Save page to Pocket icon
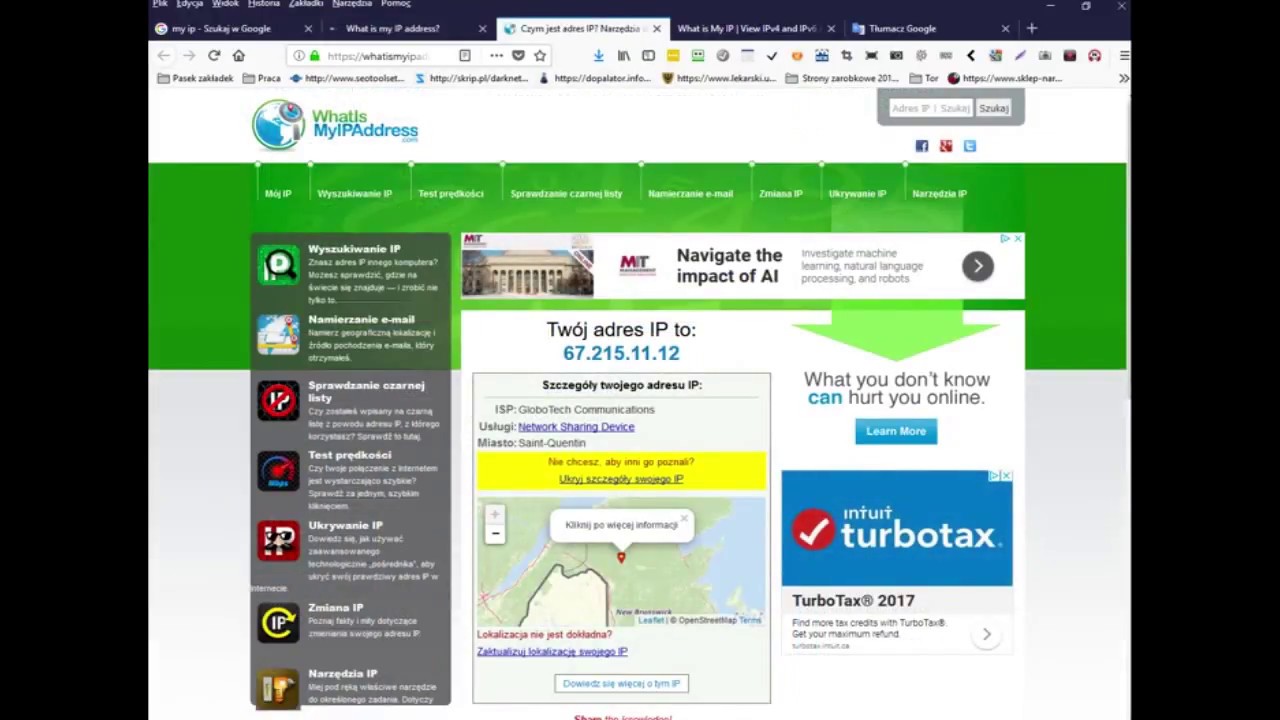1280x720 pixels. 518,56
